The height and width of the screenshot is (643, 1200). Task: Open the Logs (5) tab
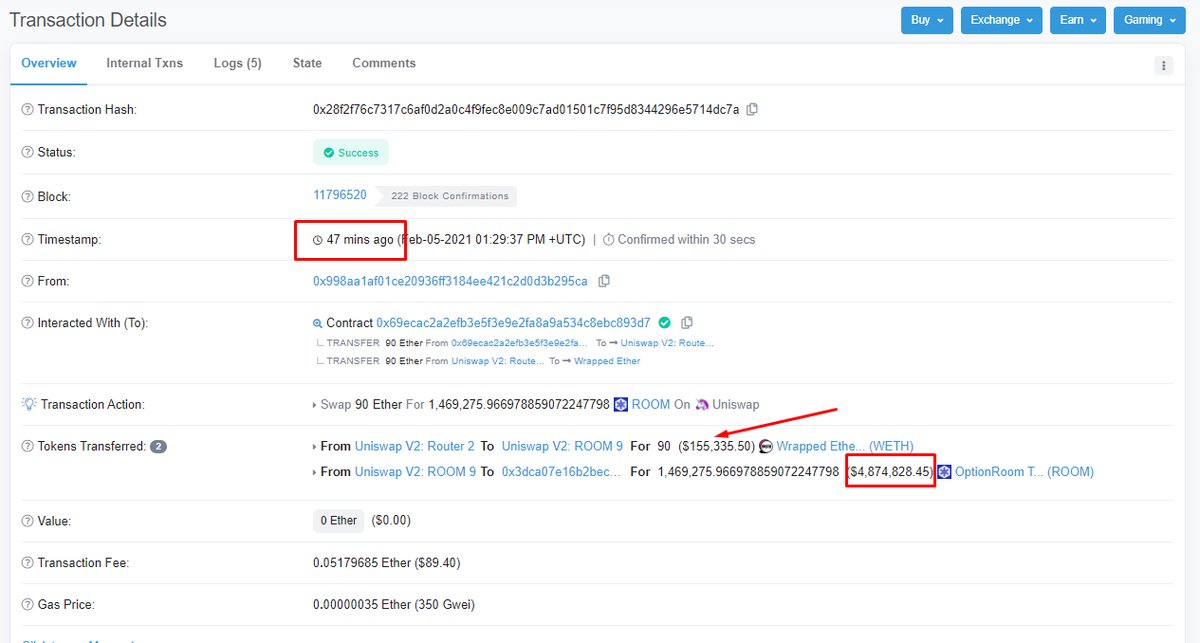[x=238, y=63]
